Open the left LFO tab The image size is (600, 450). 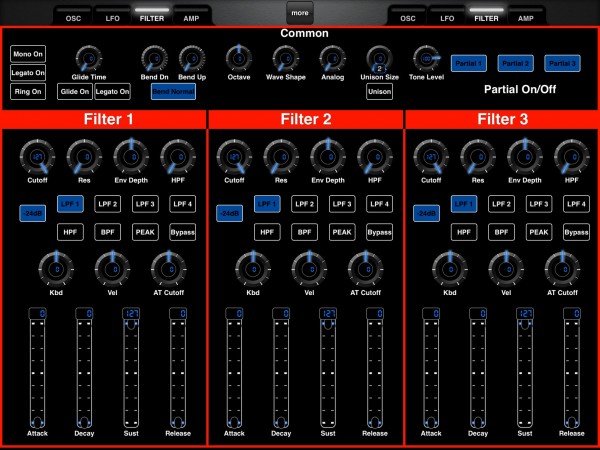112,16
